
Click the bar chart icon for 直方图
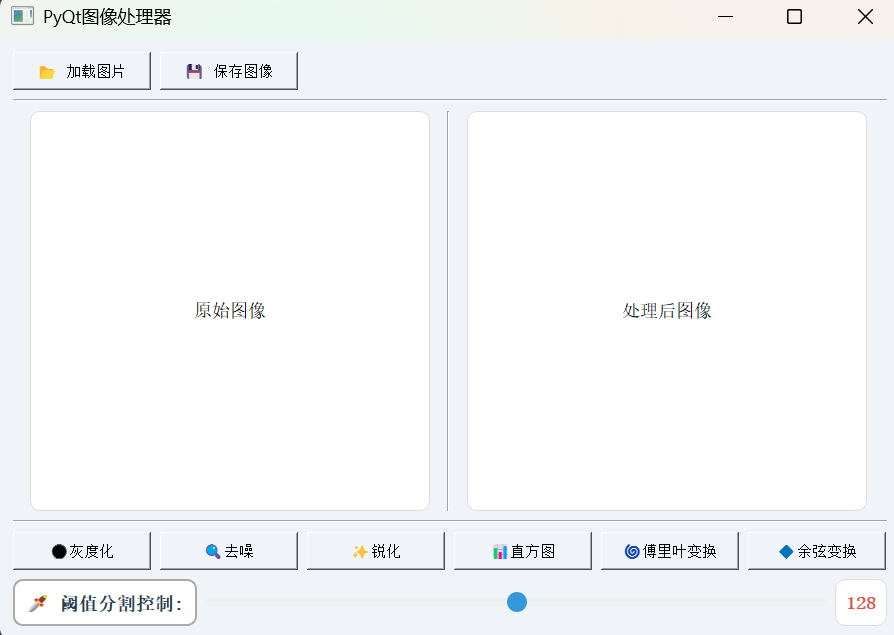[500, 552]
